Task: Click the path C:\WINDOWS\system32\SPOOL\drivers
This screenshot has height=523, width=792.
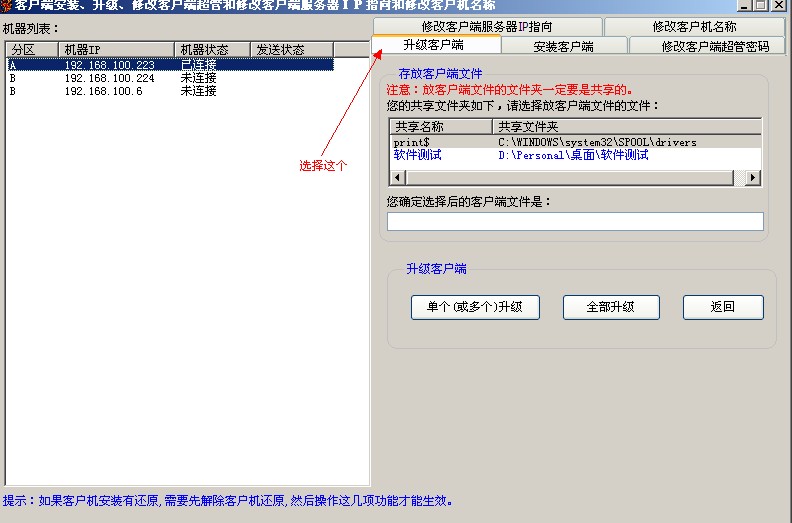Action: (597, 142)
